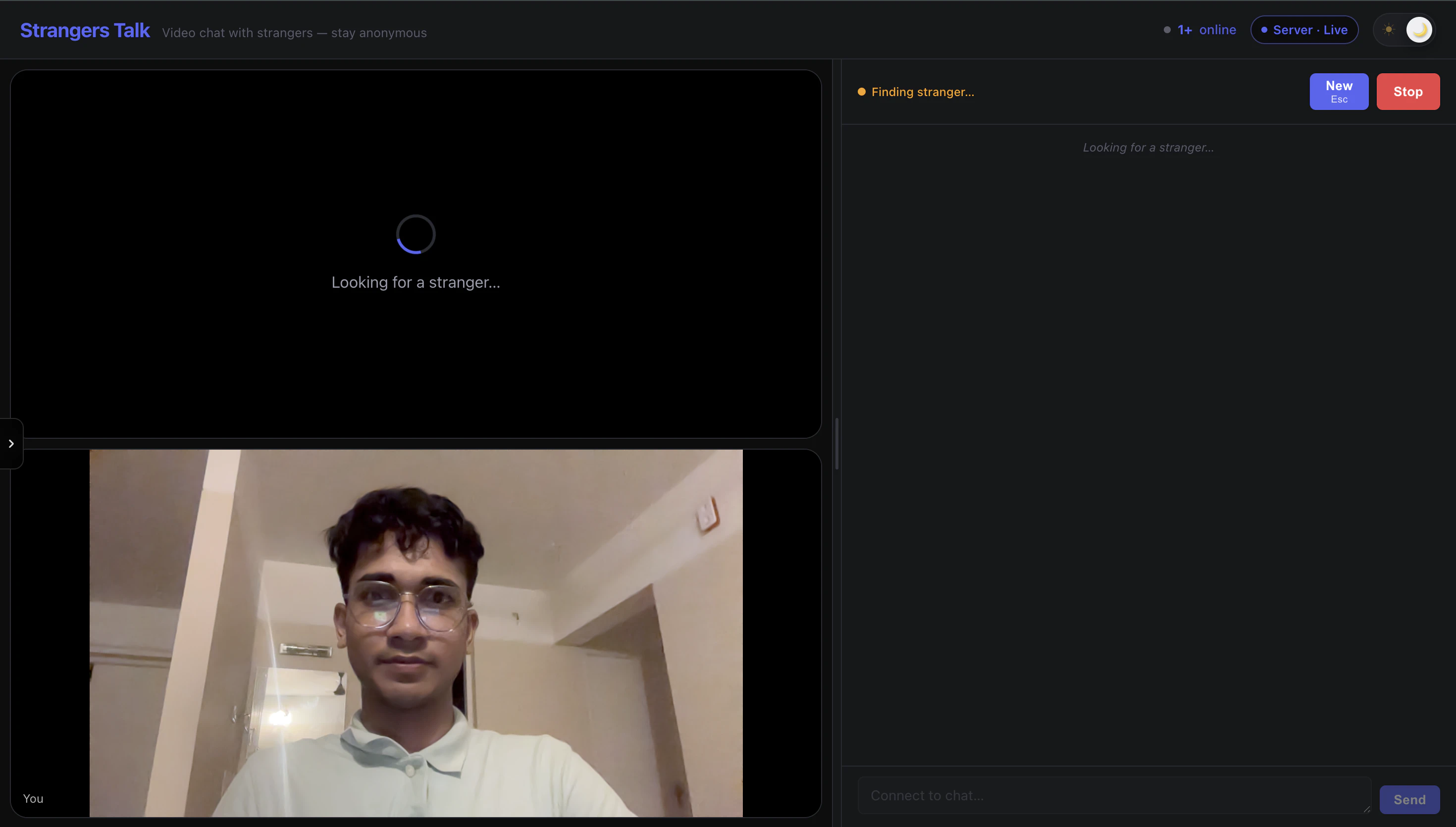Click the 1+ online counter

[1206, 30]
